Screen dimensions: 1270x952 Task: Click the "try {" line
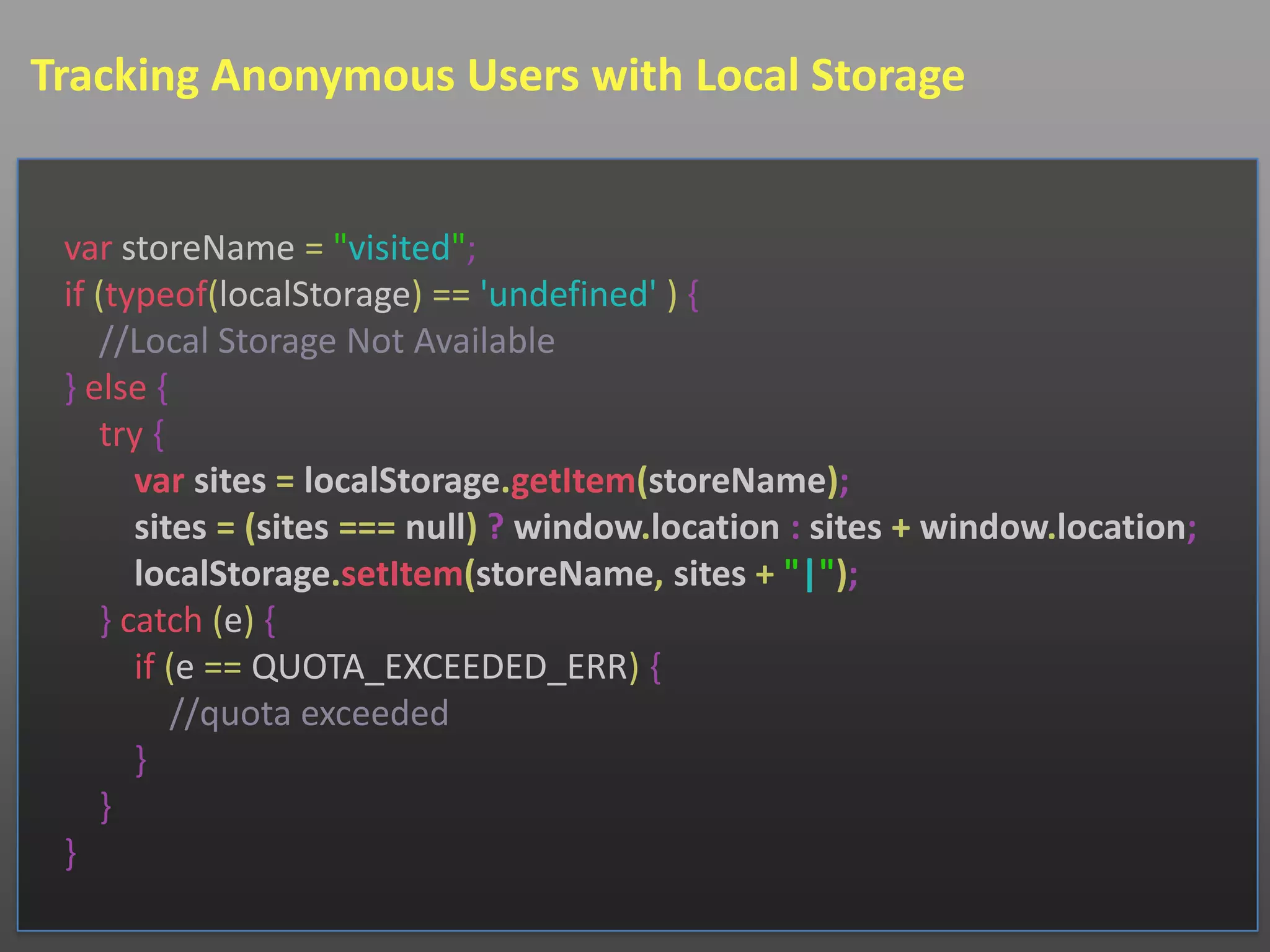(131, 435)
